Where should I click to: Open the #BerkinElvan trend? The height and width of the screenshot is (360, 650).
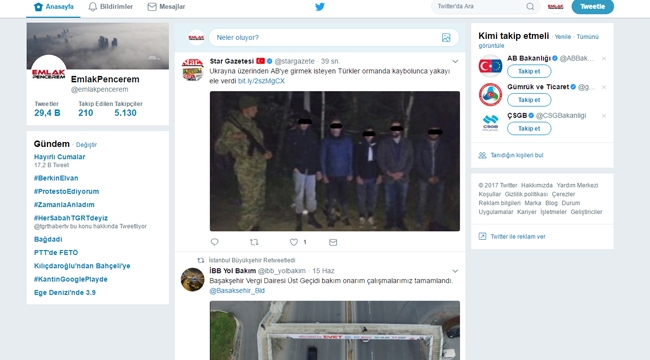[56, 178]
